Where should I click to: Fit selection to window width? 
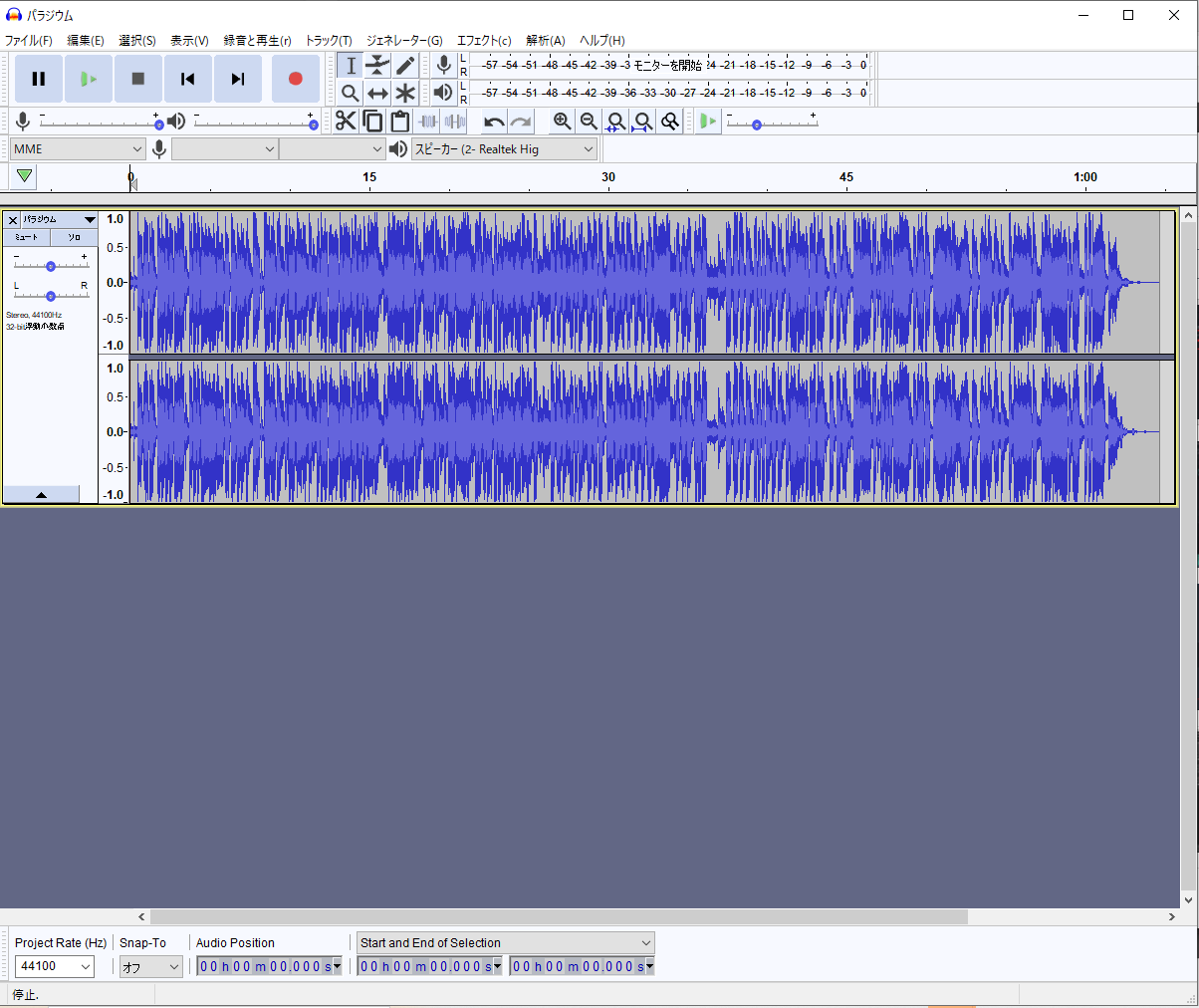(x=616, y=122)
